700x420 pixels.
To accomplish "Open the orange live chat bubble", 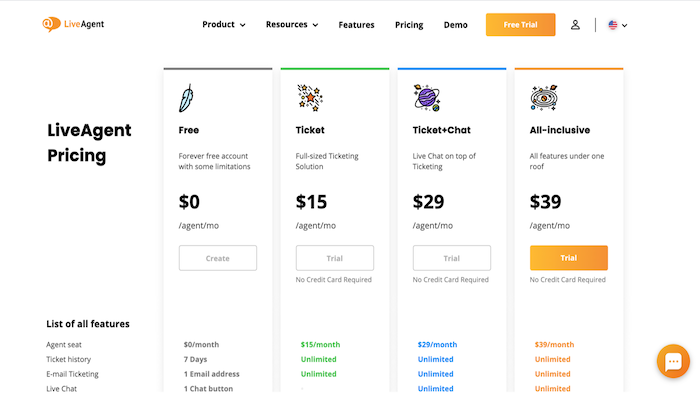I will tap(673, 361).
